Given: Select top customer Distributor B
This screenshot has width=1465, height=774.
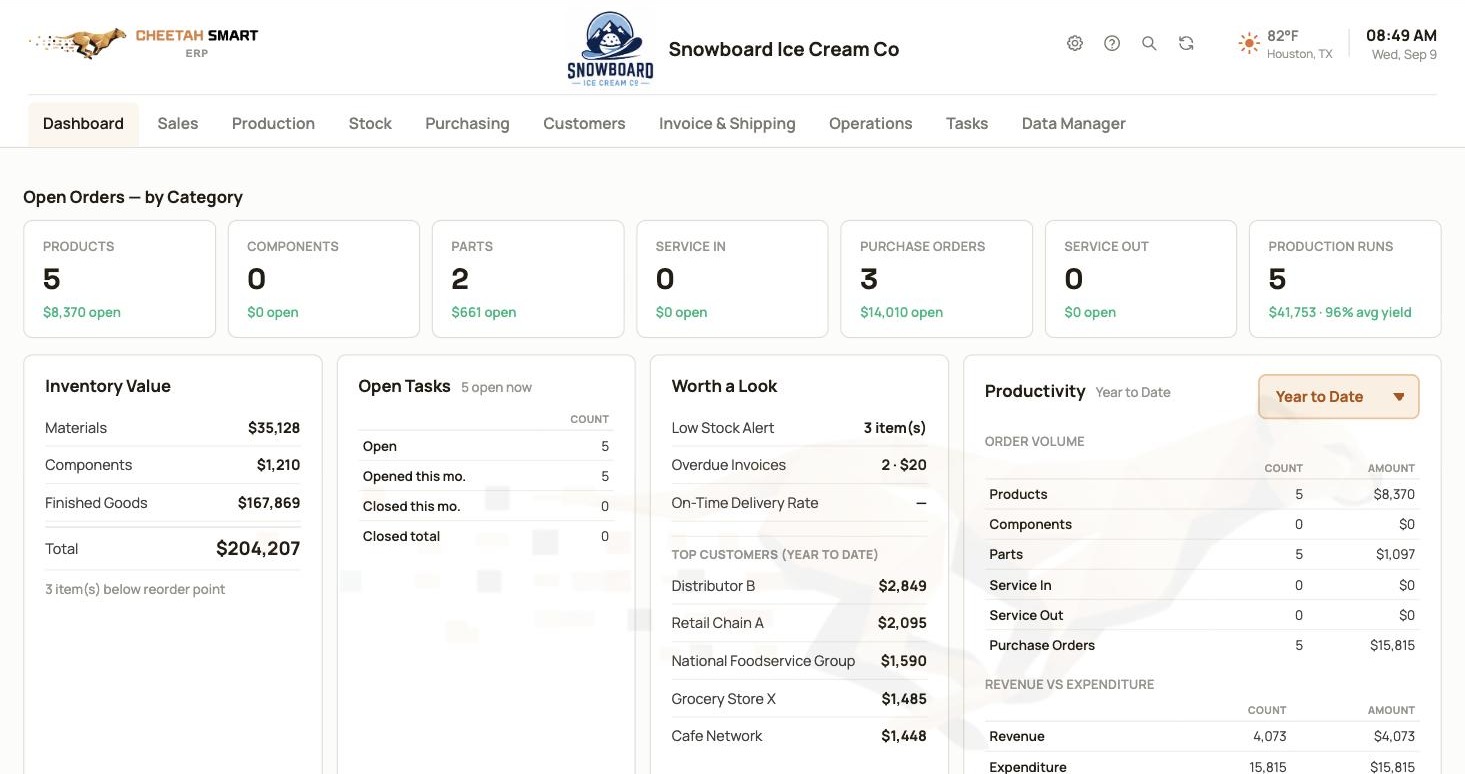Looking at the screenshot, I should pos(799,586).
